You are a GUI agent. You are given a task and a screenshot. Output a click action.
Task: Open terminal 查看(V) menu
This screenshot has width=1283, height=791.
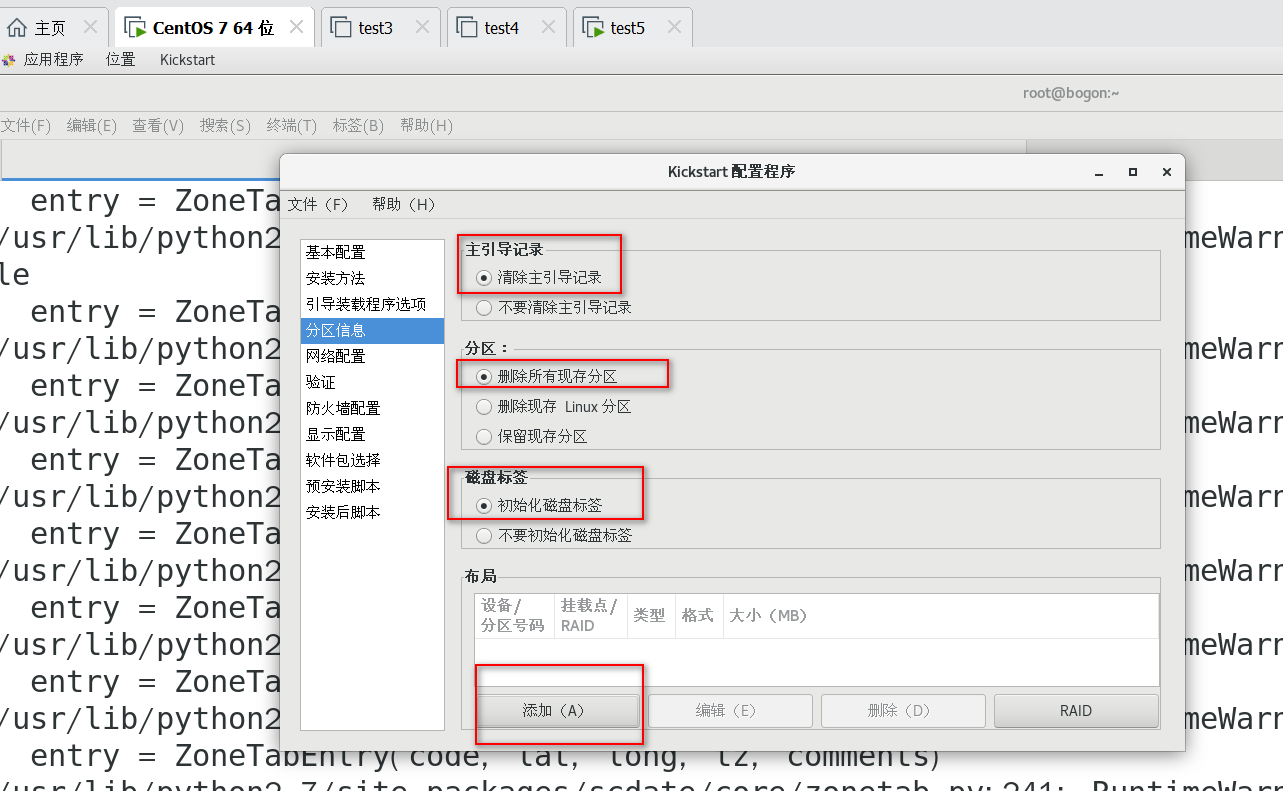[158, 126]
